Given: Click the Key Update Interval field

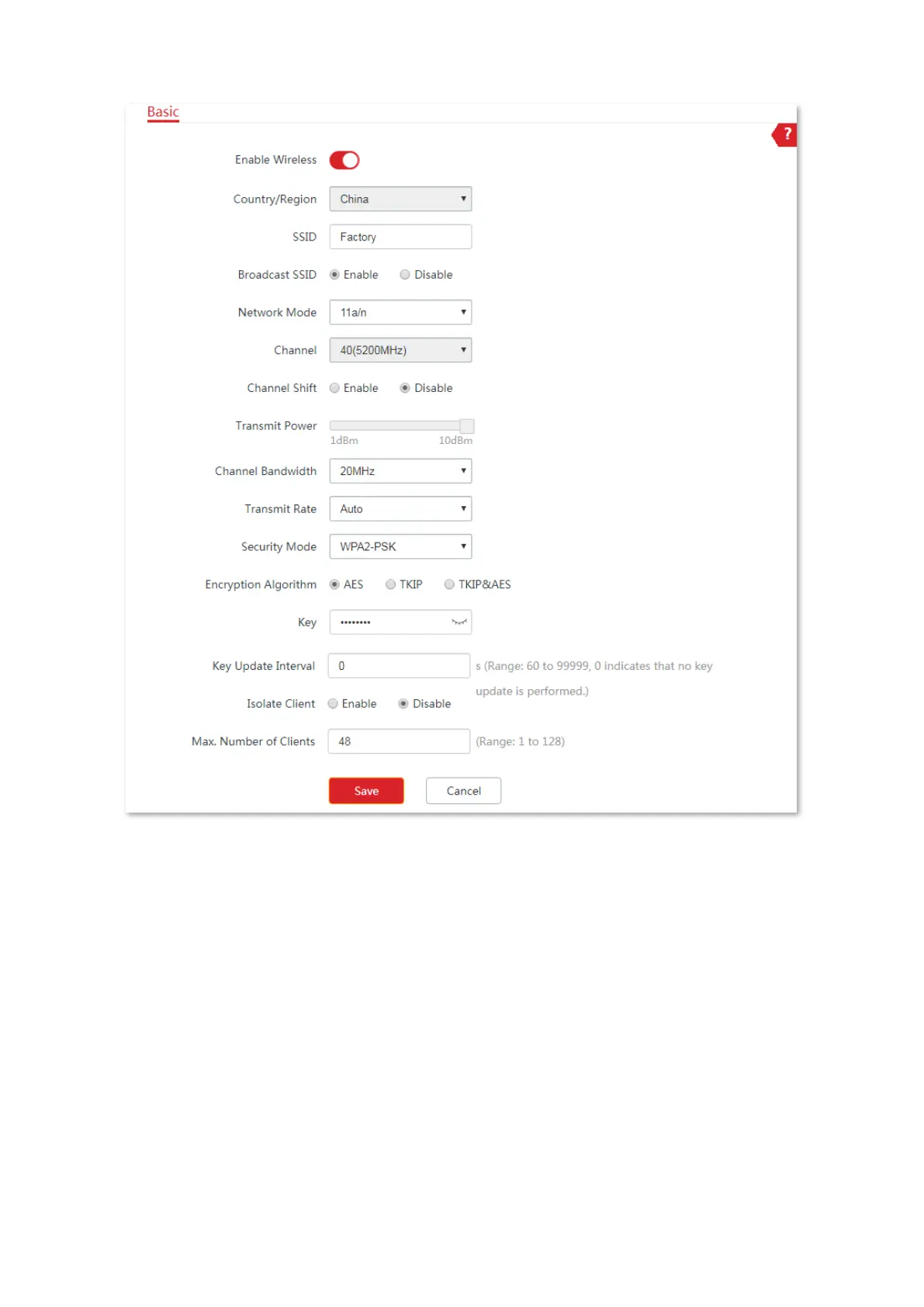Looking at the screenshot, I should (399, 666).
